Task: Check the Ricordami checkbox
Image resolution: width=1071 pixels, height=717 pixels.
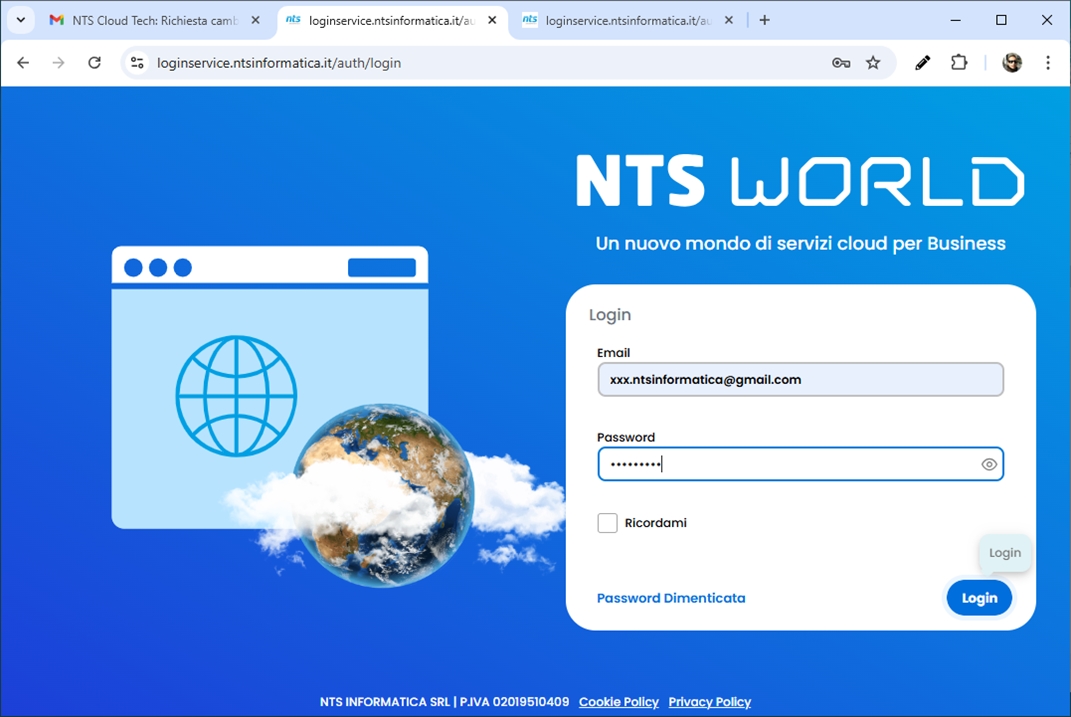Action: click(607, 523)
